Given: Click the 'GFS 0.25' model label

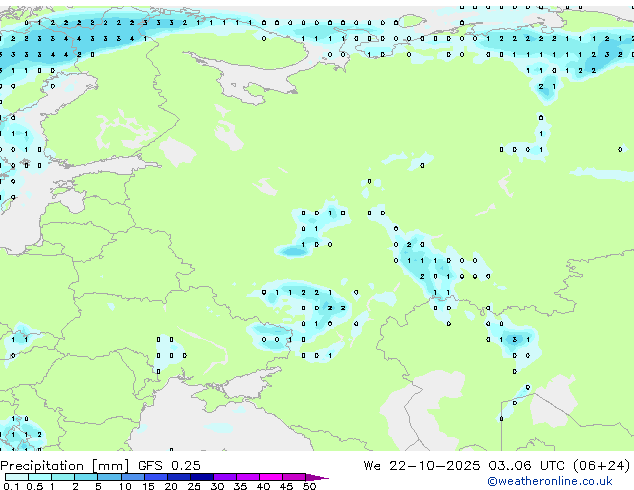Looking at the screenshot, I should [x=169, y=466].
